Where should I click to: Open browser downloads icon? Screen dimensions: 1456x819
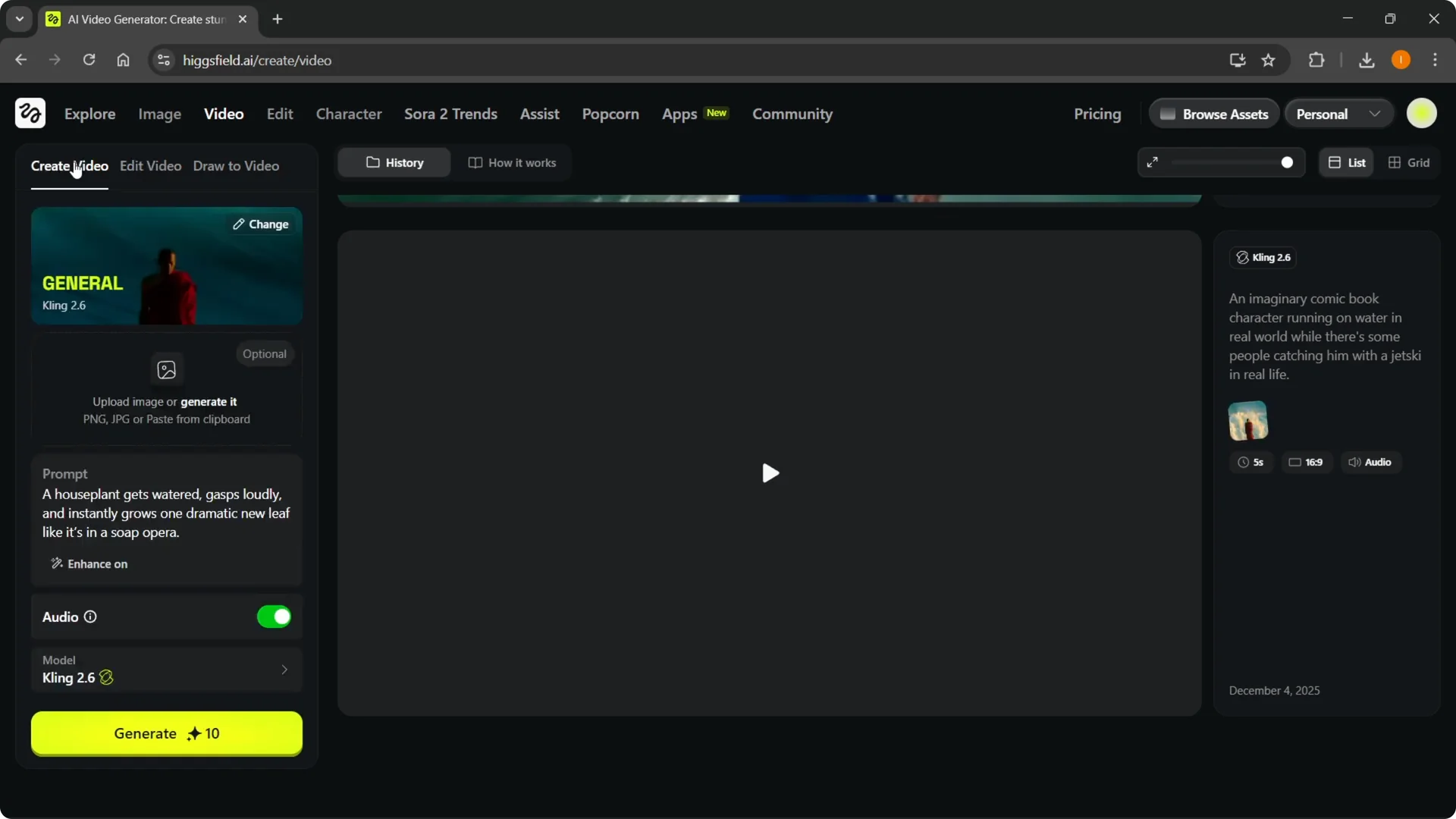1367,60
